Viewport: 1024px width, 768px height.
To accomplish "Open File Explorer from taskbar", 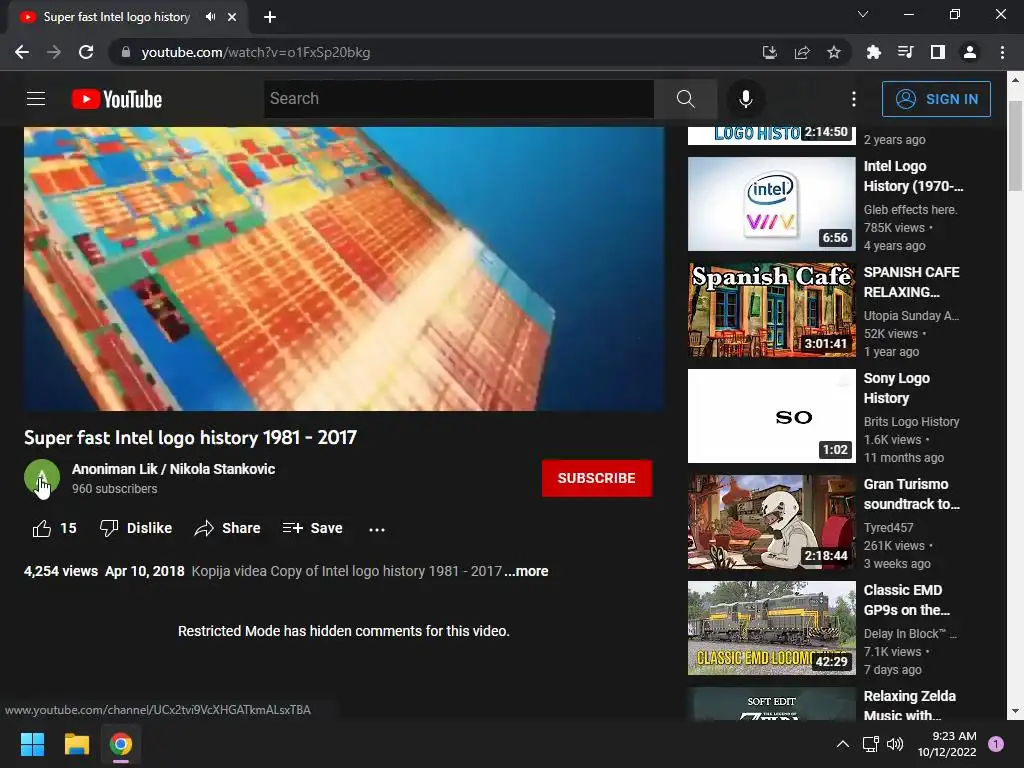I will tap(76, 744).
